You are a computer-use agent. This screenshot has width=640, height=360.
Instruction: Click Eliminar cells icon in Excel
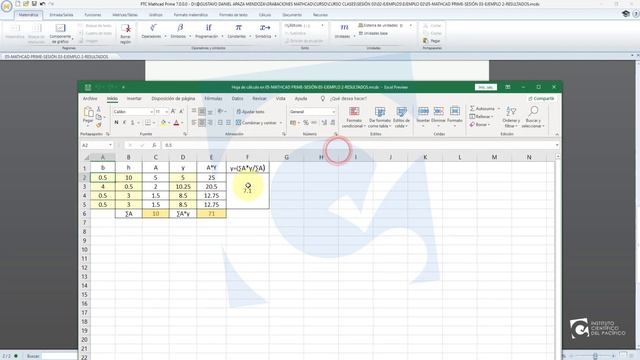click(x=438, y=111)
